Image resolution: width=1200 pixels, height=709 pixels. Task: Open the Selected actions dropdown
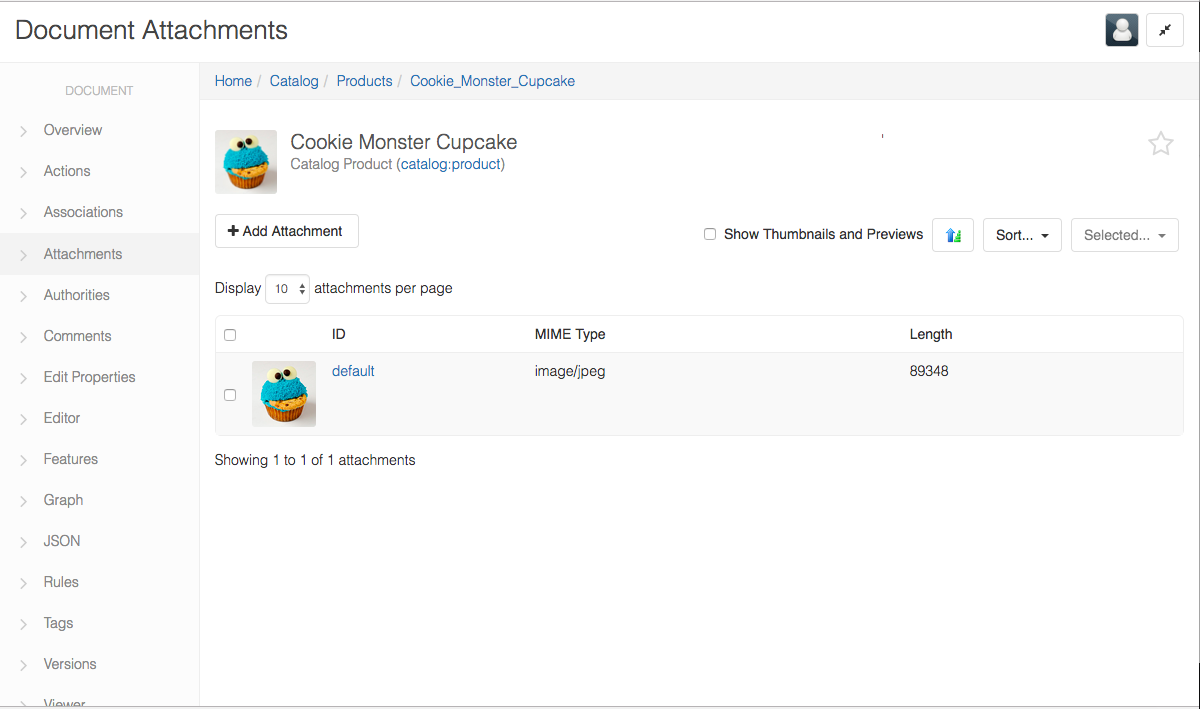(1124, 235)
